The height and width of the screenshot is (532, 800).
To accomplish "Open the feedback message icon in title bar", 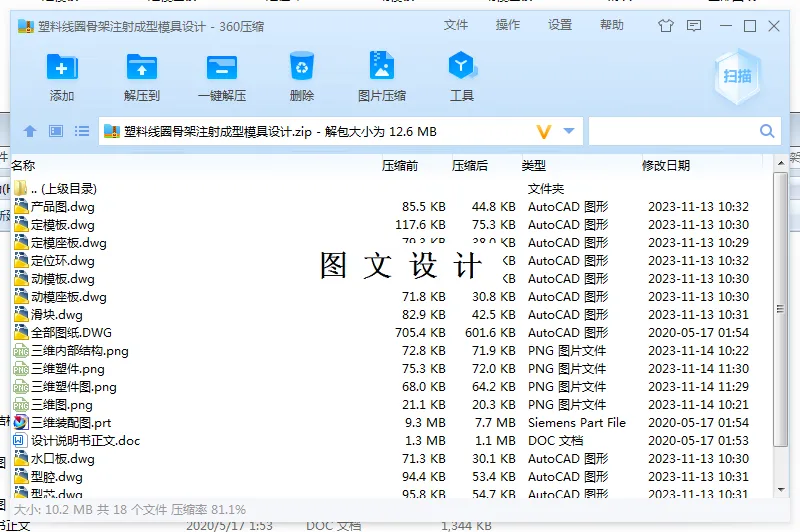I will (694, 26).
